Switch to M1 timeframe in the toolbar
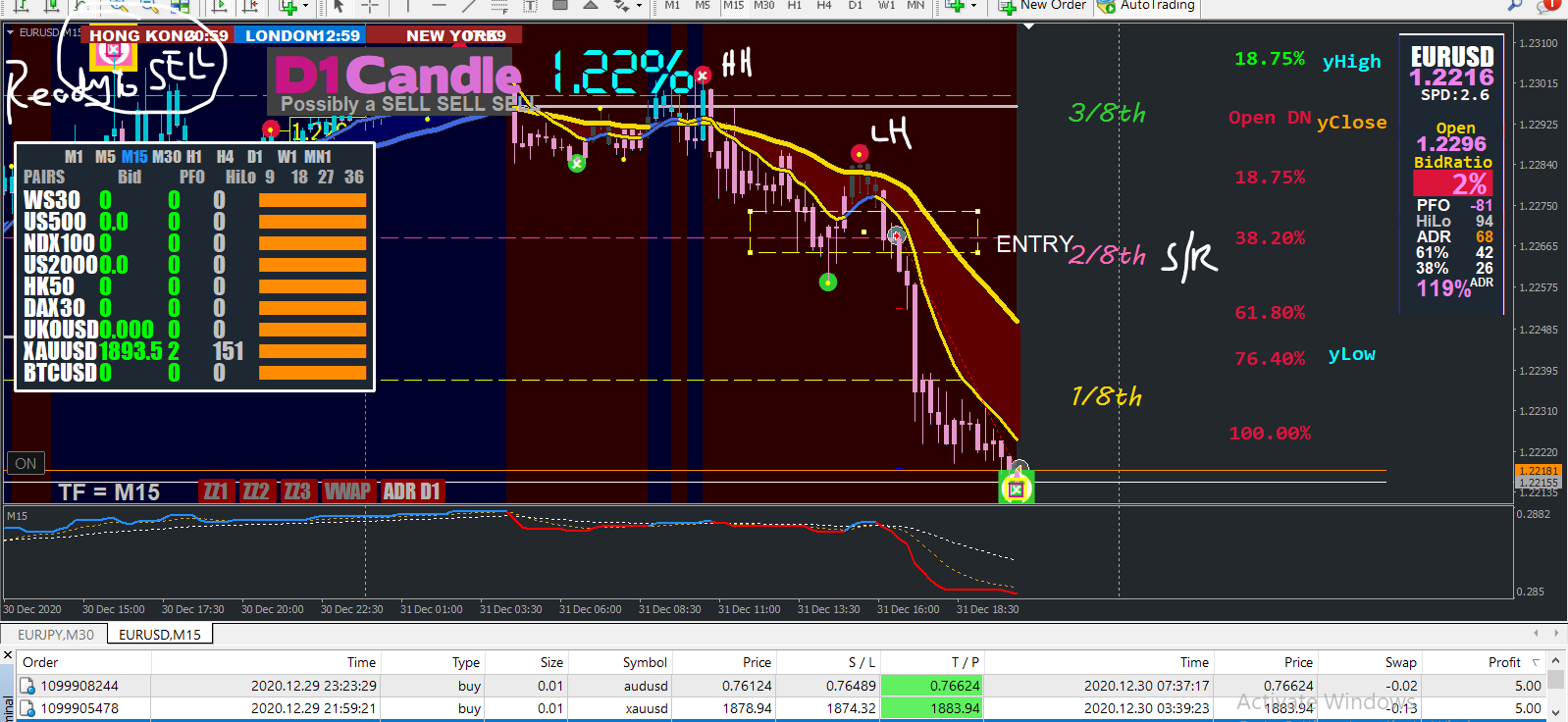The width and height of the screenshot is (1568, 722). click(x=672, y=5)
